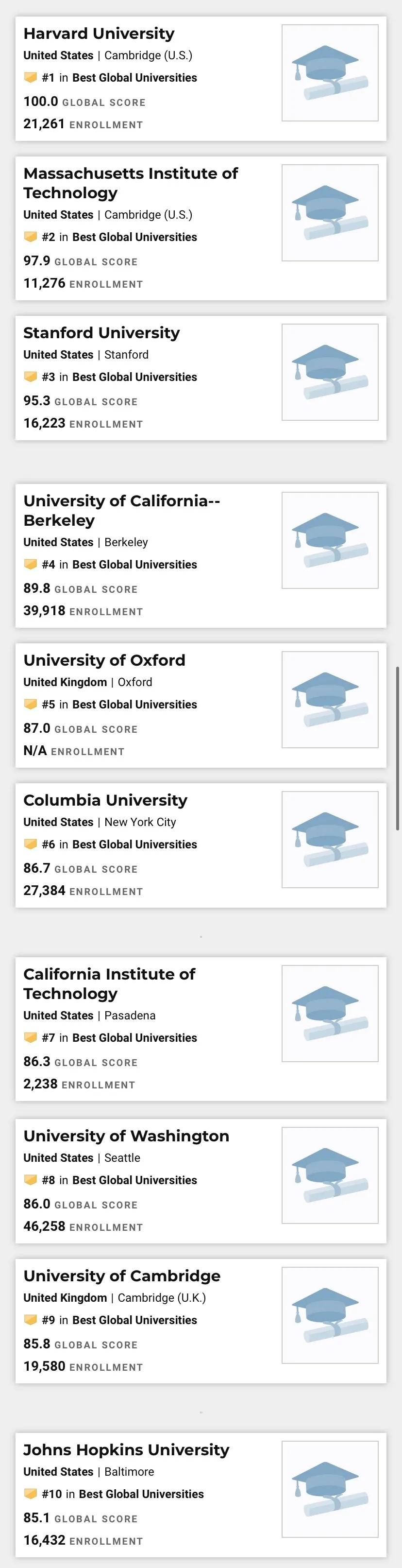Click the Harvard University graduation cap thumbnail

point(330,73)
